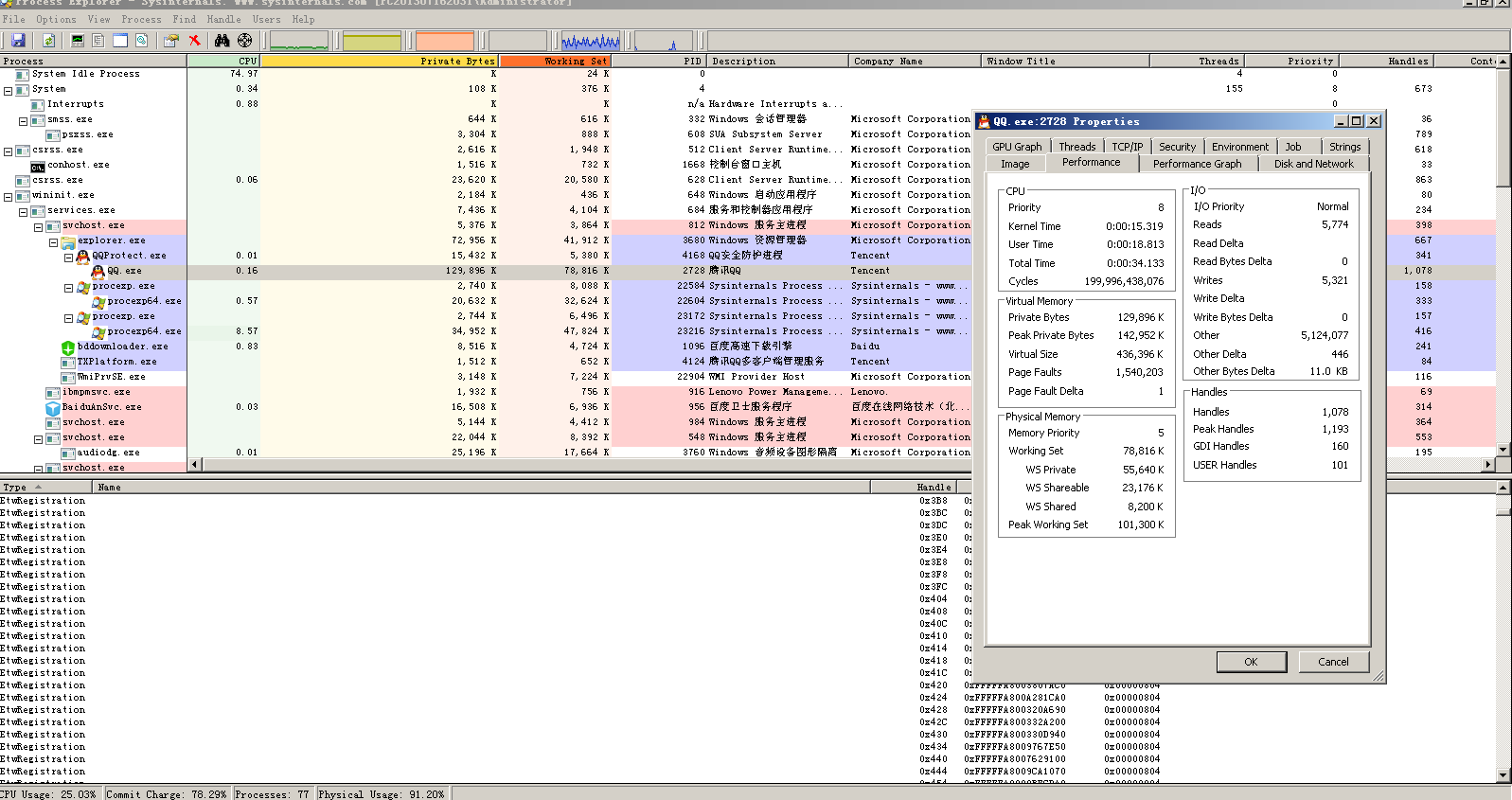Sort by the Private Bytes column header
Screen dimensions: 1512x800
380,61
